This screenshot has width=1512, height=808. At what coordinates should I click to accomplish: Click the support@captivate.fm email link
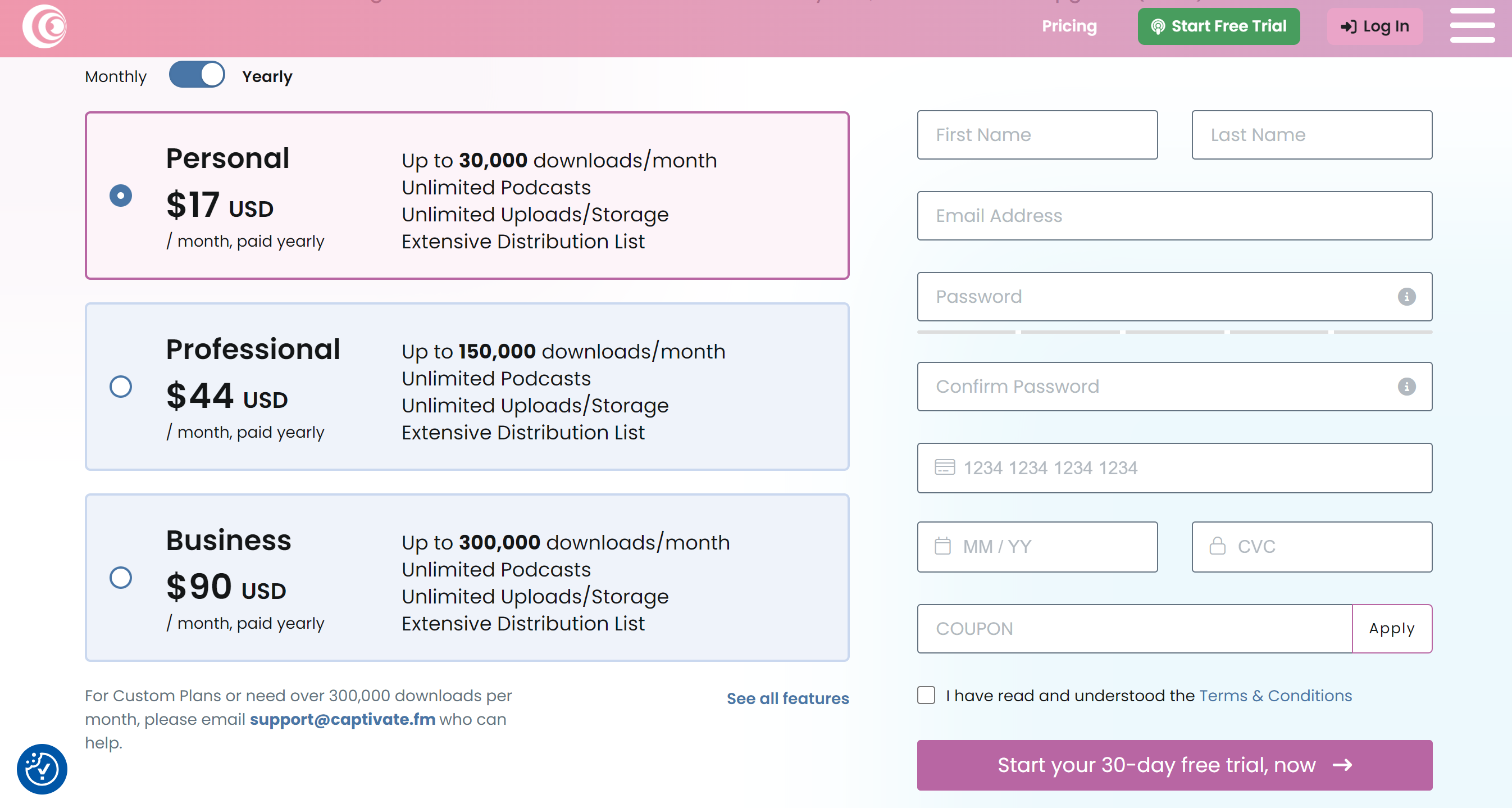(x=342, y=719)
